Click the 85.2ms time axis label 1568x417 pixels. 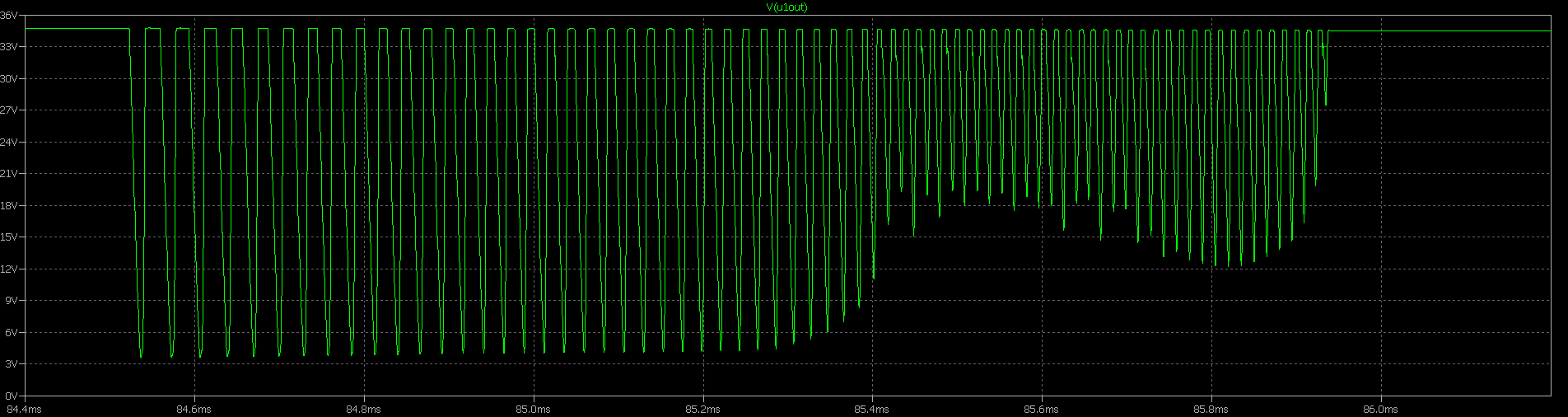pyautogui.click(x=702, y=409)
